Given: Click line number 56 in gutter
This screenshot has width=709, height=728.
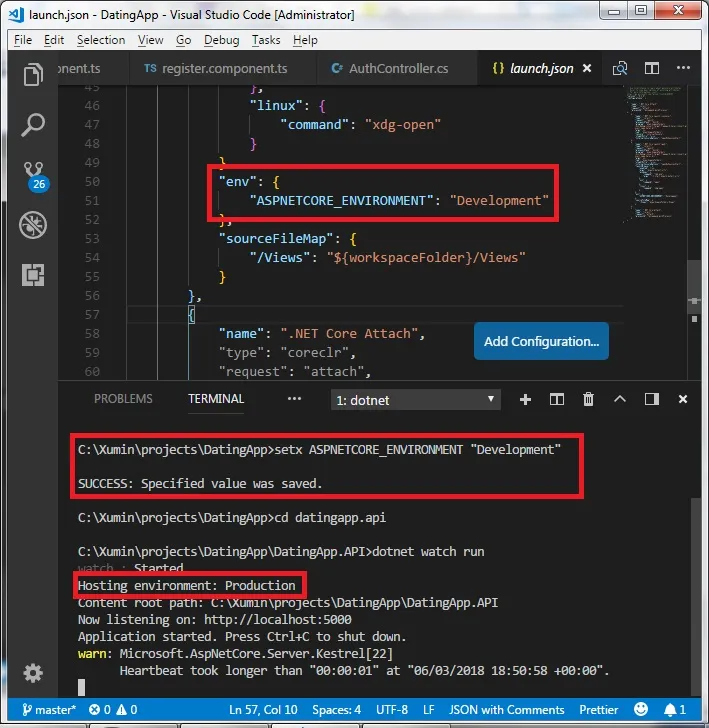Looking at the screenshot, I should pos(92,295).
